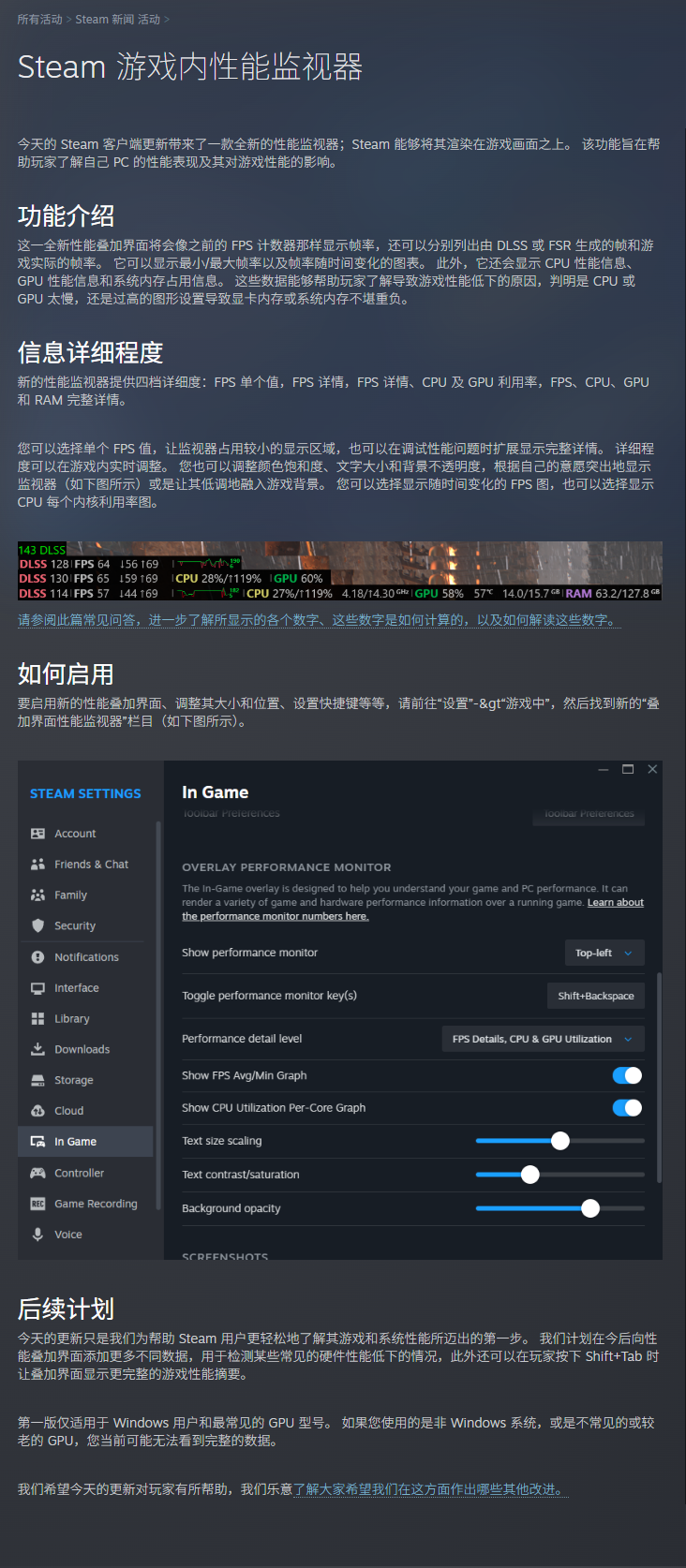Close the Steam Settings window

pyautogui.click(x=652, y=769)
